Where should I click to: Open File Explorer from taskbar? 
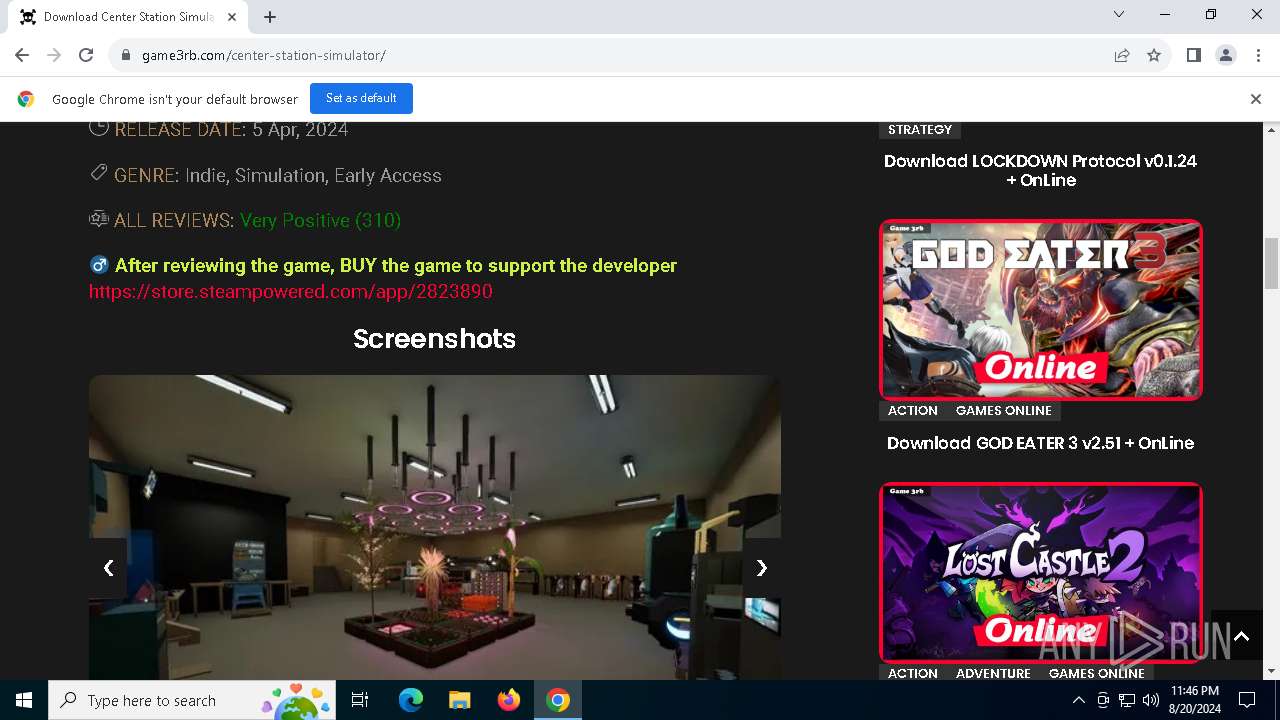pos(460,700)
